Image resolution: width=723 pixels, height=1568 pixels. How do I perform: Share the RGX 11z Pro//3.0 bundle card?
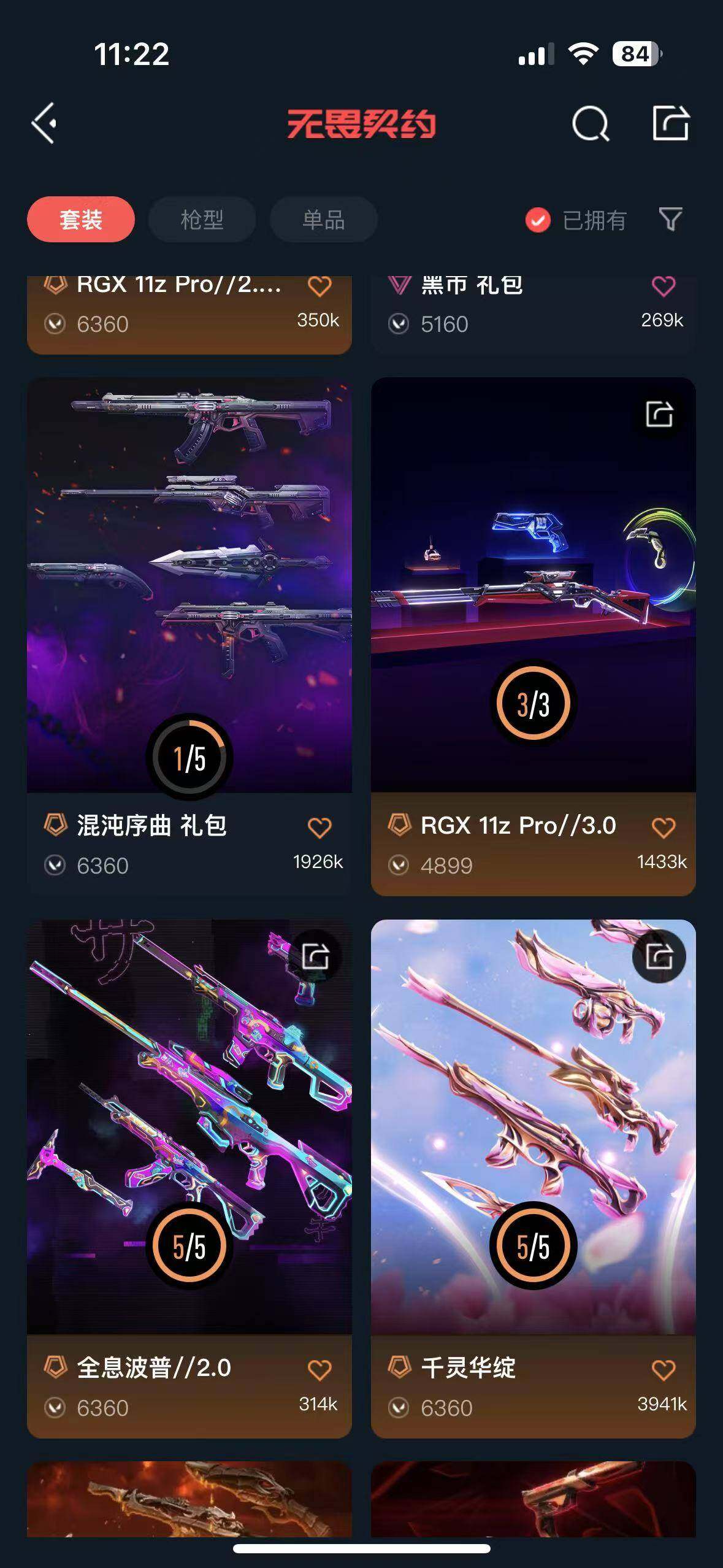[x=659, y=414]
